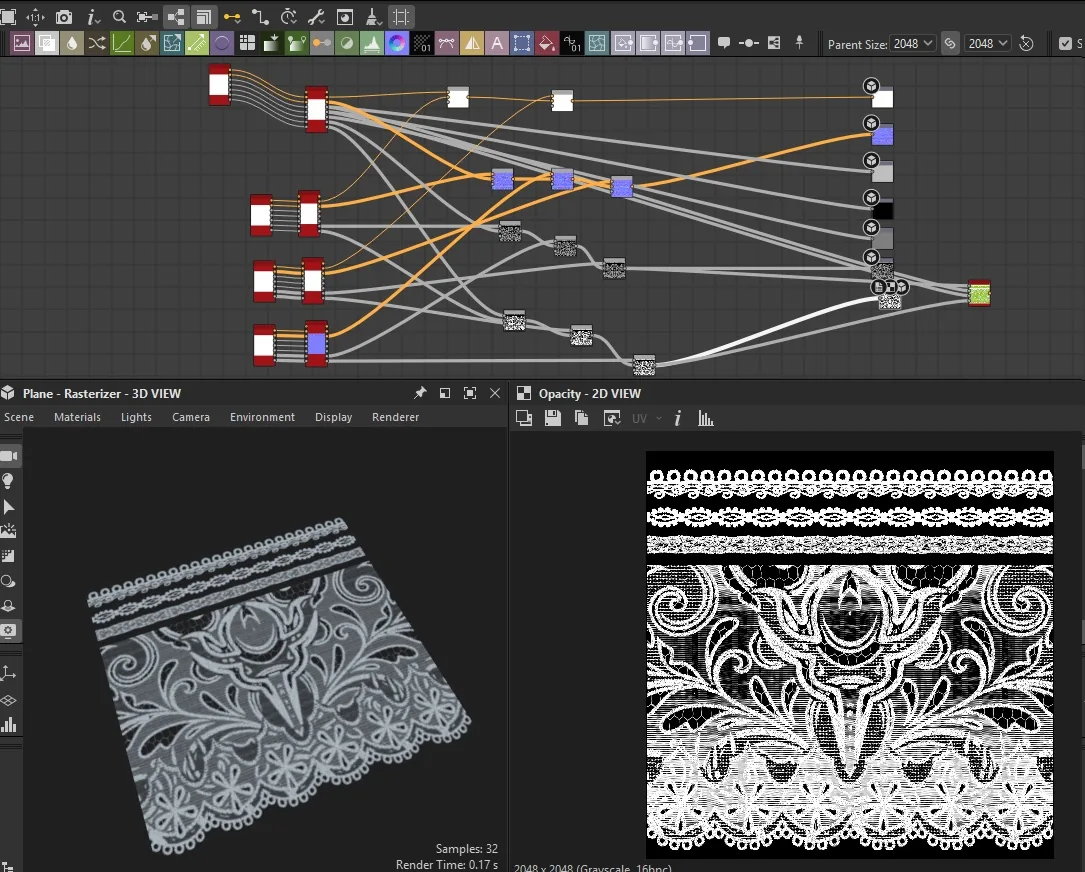Open the timing stopwatch dropdown

(x=289, y=17)
